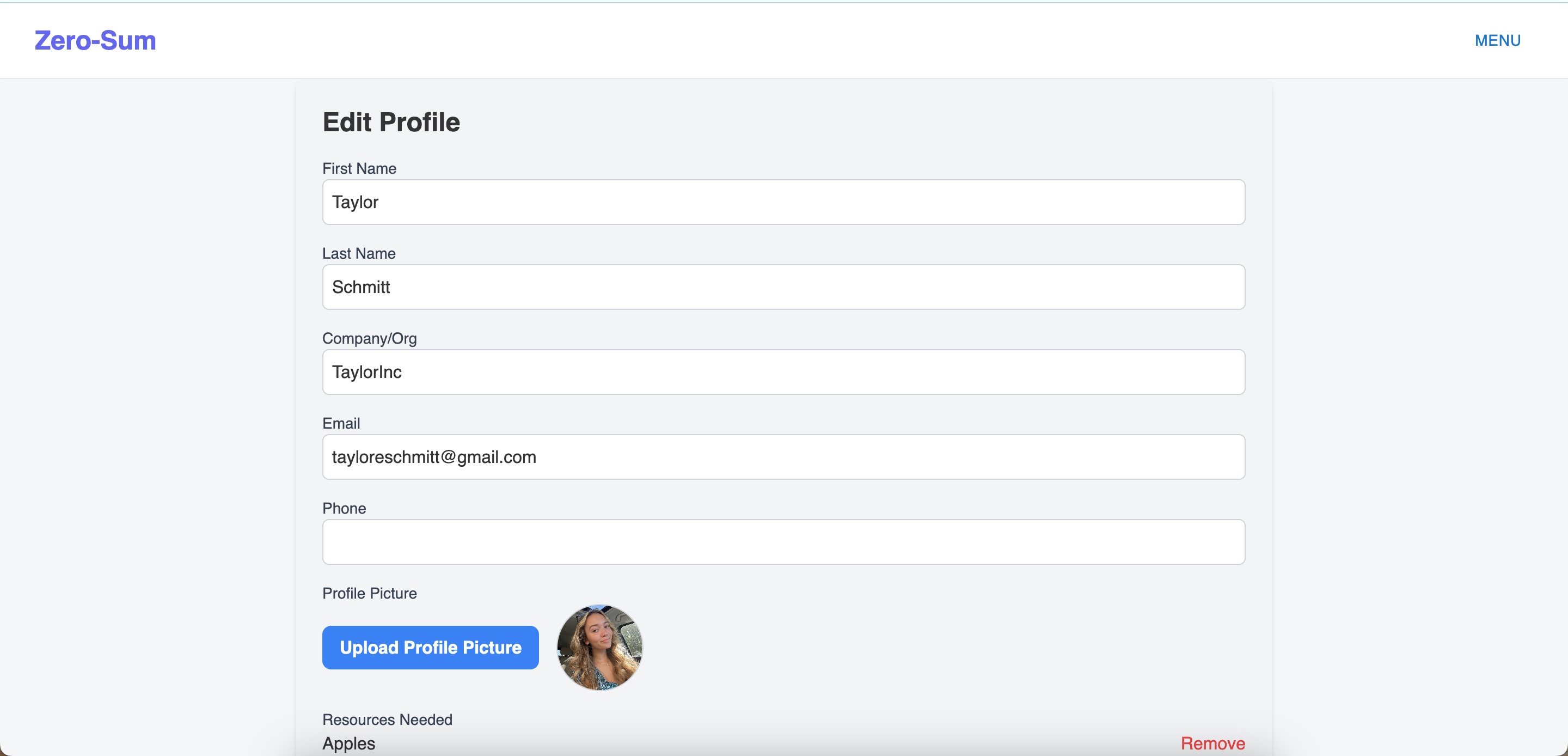Open the MENU in header
Viewport: 1568px width, 756px height.
click(x=1497, y=40)
